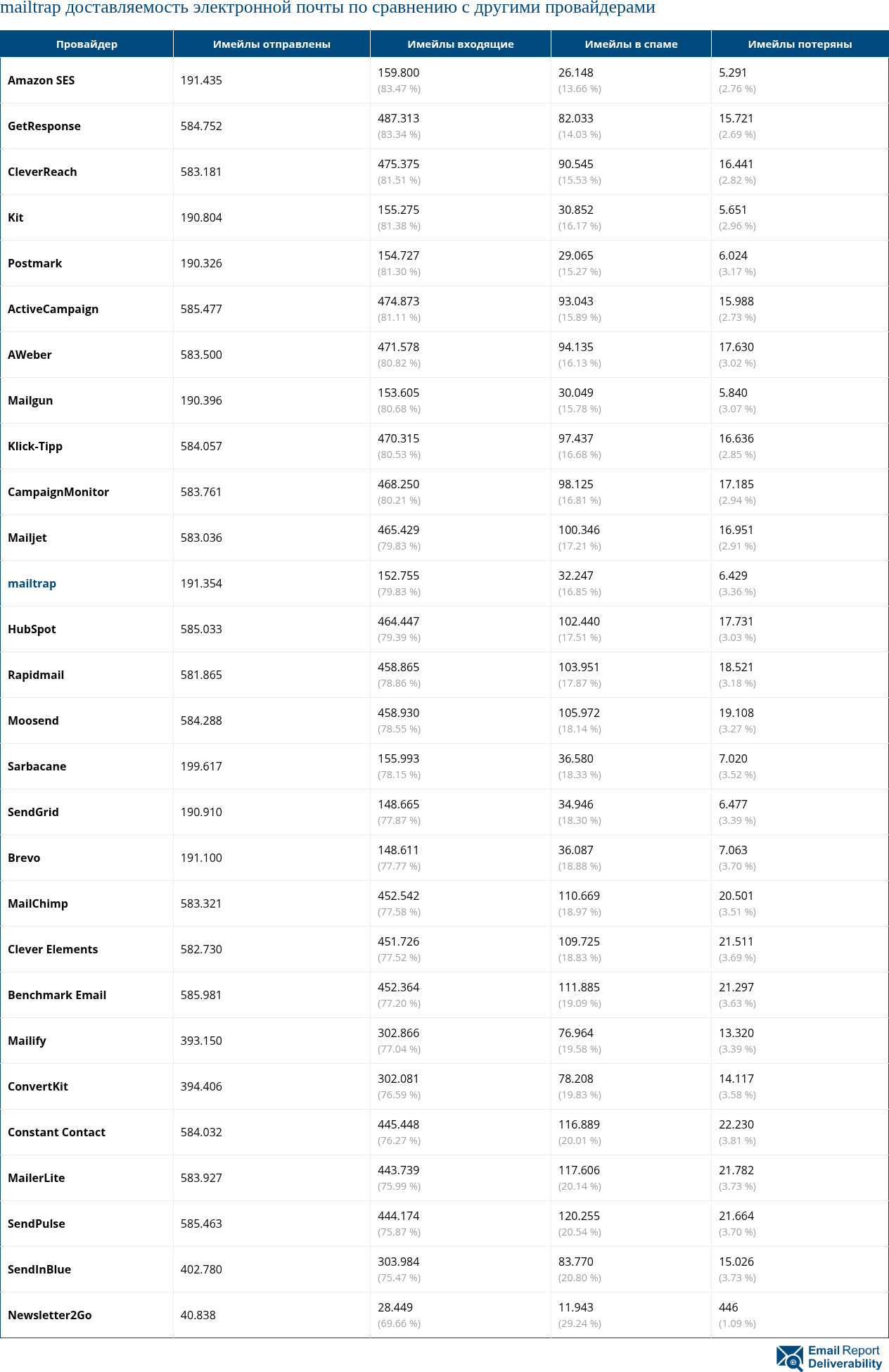Select the Newsletter2Go provider name
The image size is (889, 1372).
pos(50,1315)
